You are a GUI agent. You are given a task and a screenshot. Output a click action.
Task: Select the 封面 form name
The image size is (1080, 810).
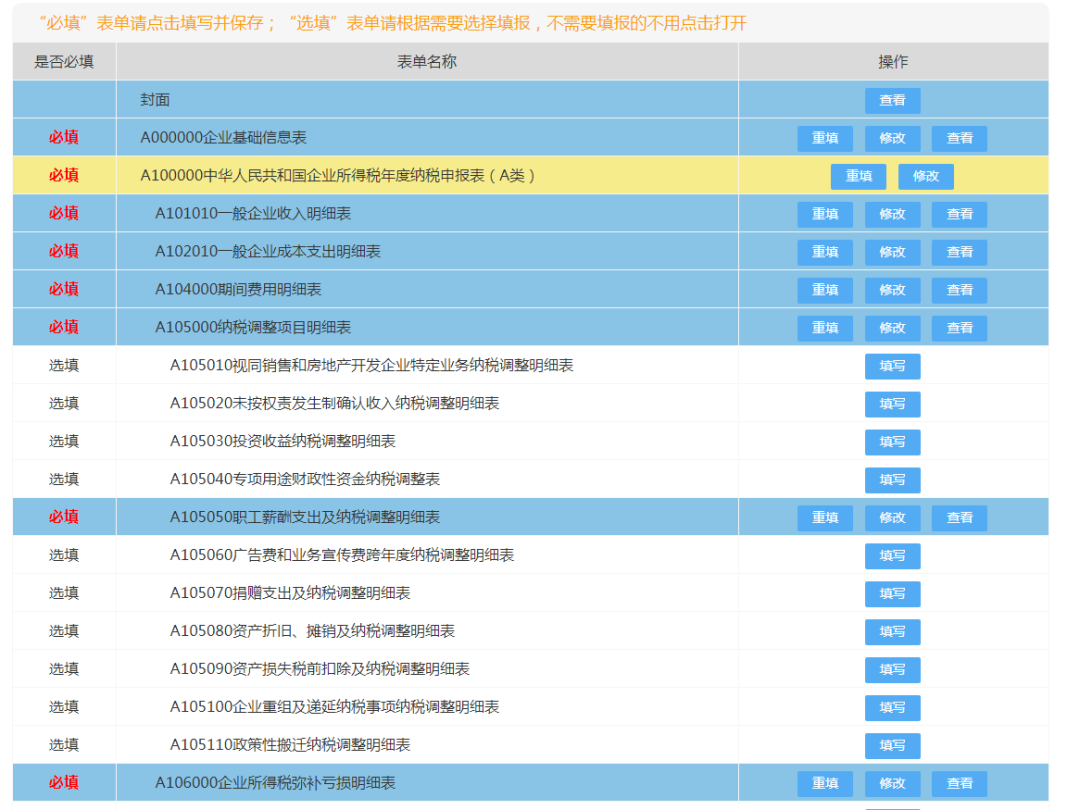155,100
